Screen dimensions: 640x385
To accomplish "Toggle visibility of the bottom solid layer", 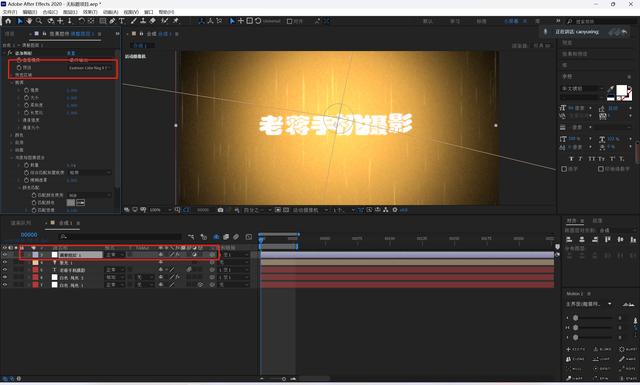I will click(5, 285).
